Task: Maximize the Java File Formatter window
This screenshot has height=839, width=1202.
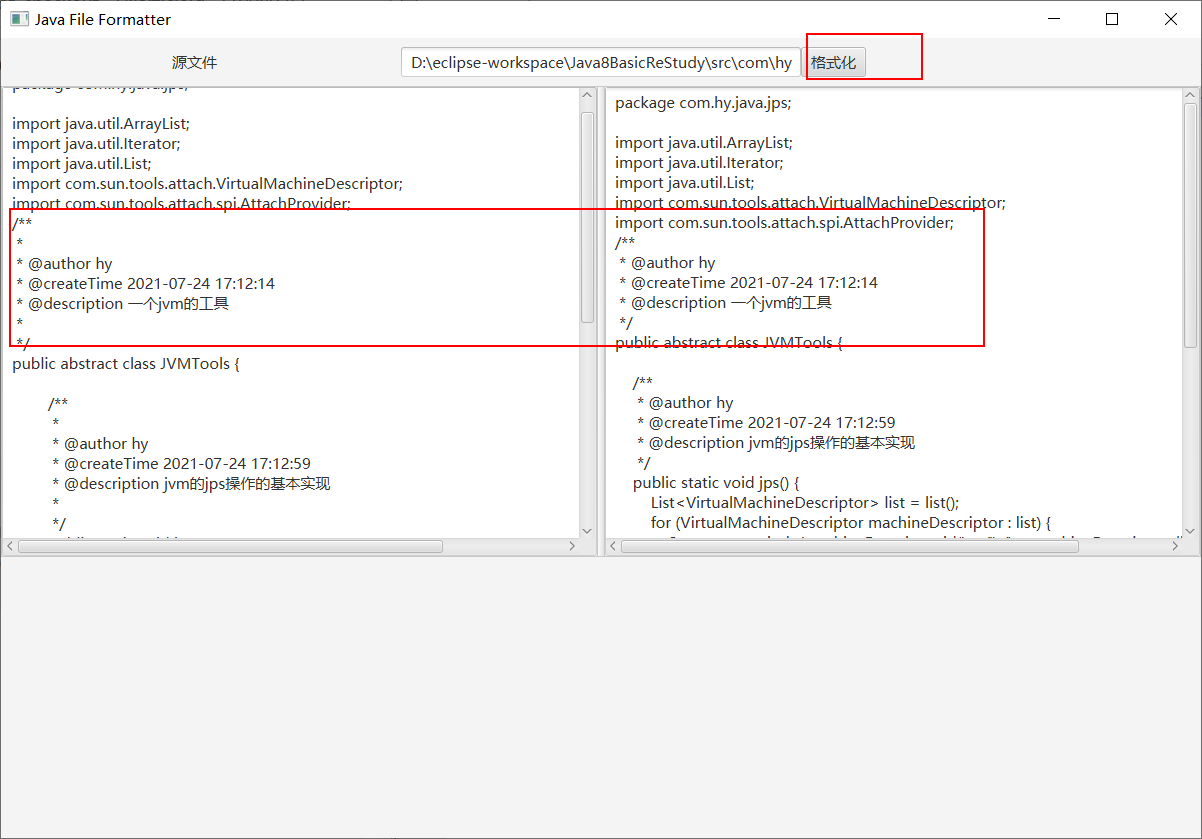Action: click(1112, 19)
